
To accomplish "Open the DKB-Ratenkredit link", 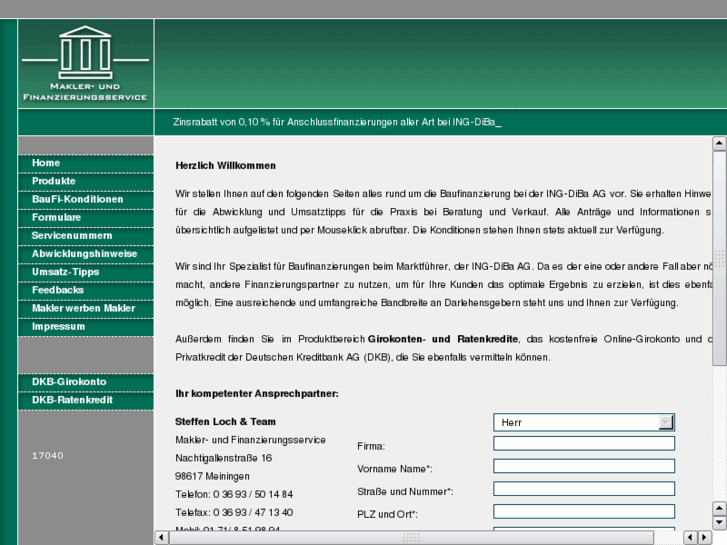I will click(86, 400).
